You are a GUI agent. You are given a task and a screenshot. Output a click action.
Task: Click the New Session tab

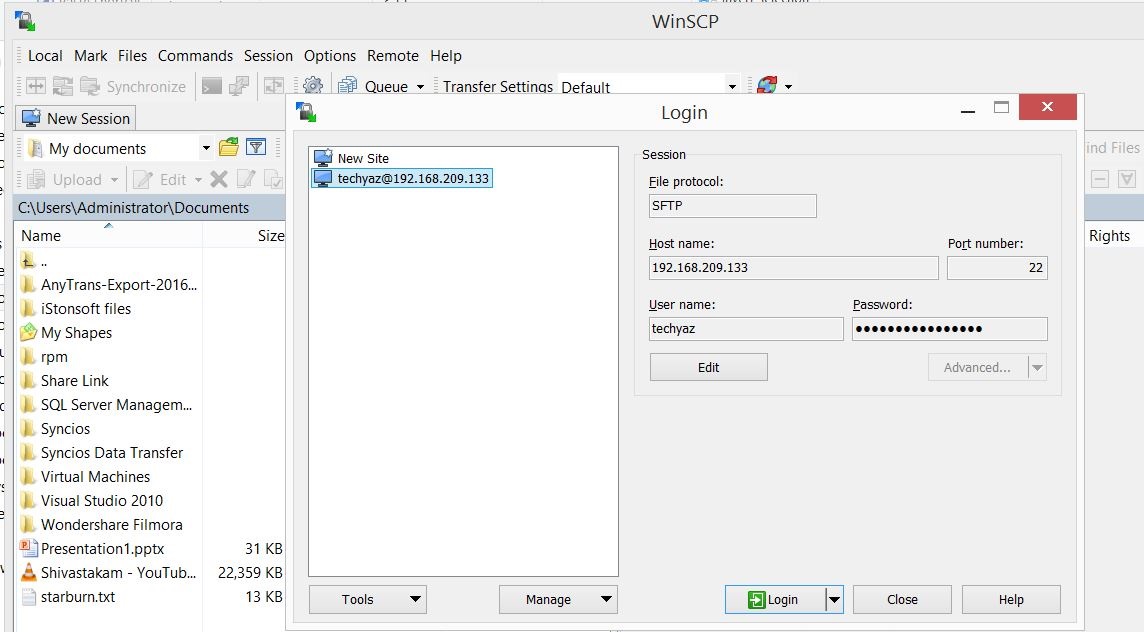(x=76, y=118)
